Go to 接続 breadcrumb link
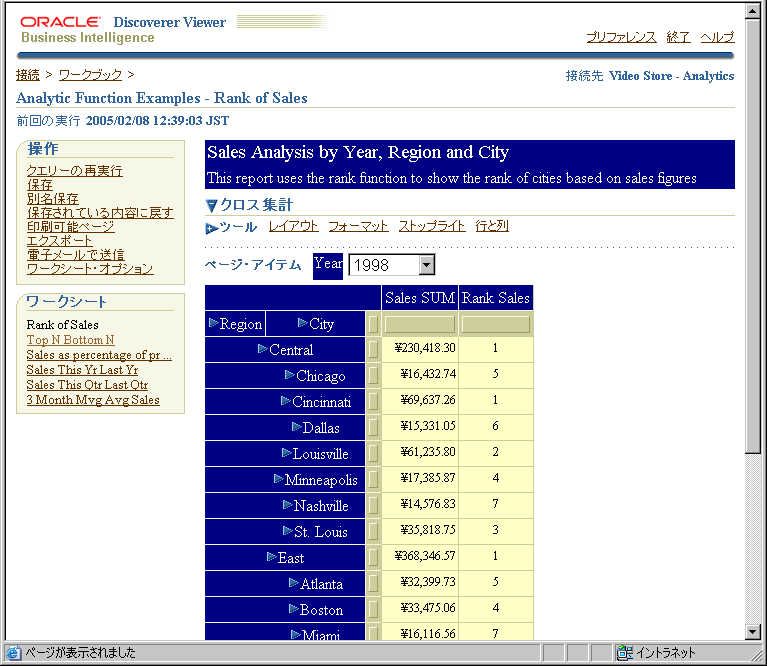This screenshot has width=767, height=666. click(27, 75)
